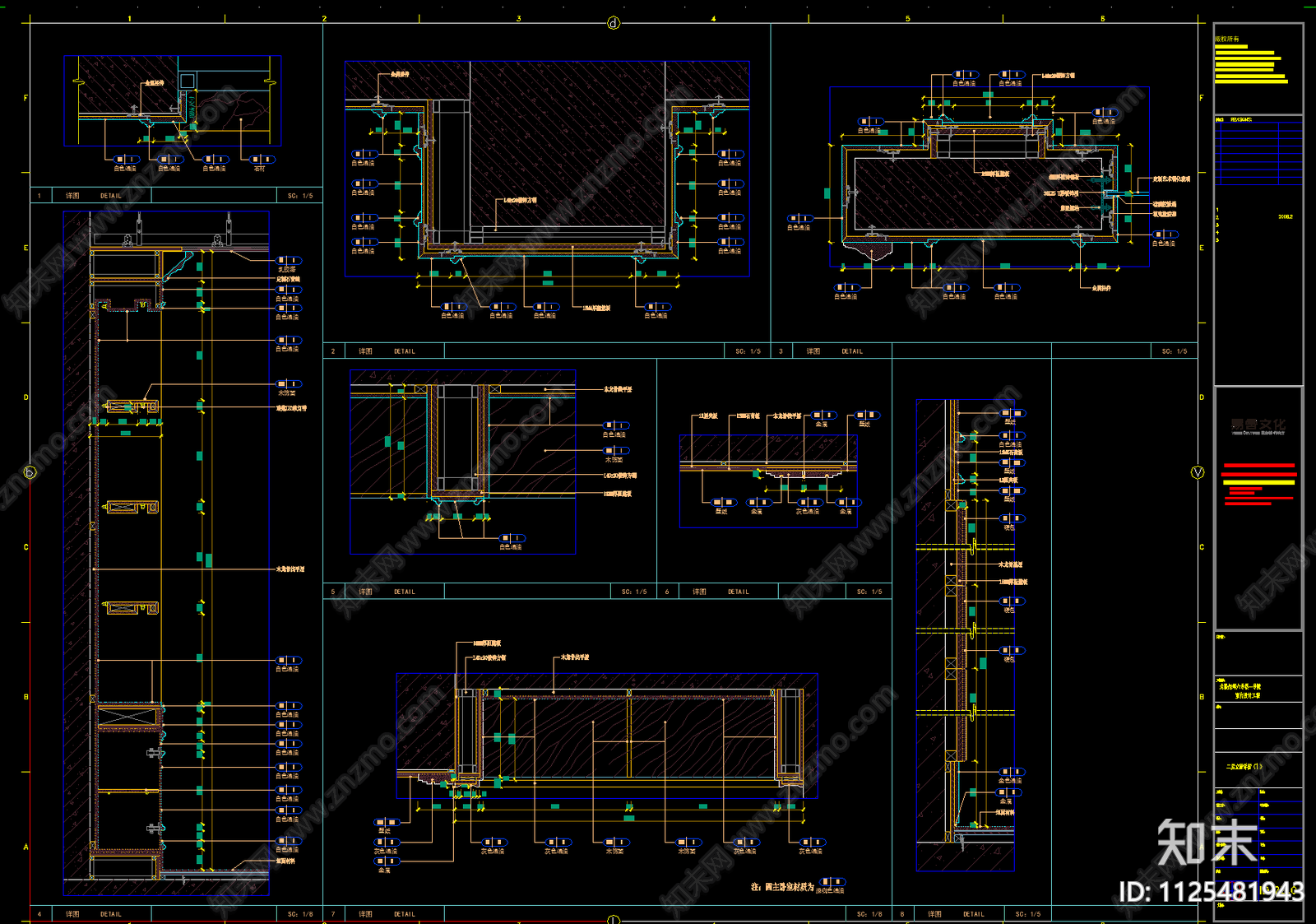The image size is (1316, 924).
Task: Click the 'SC: 1/5' scale of drawing 8
Action: (1028, 914)
